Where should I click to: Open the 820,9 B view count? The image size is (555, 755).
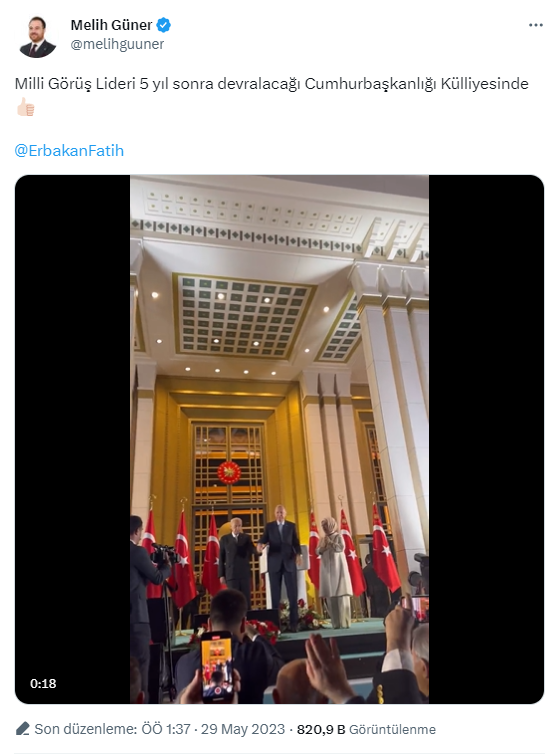321,729
